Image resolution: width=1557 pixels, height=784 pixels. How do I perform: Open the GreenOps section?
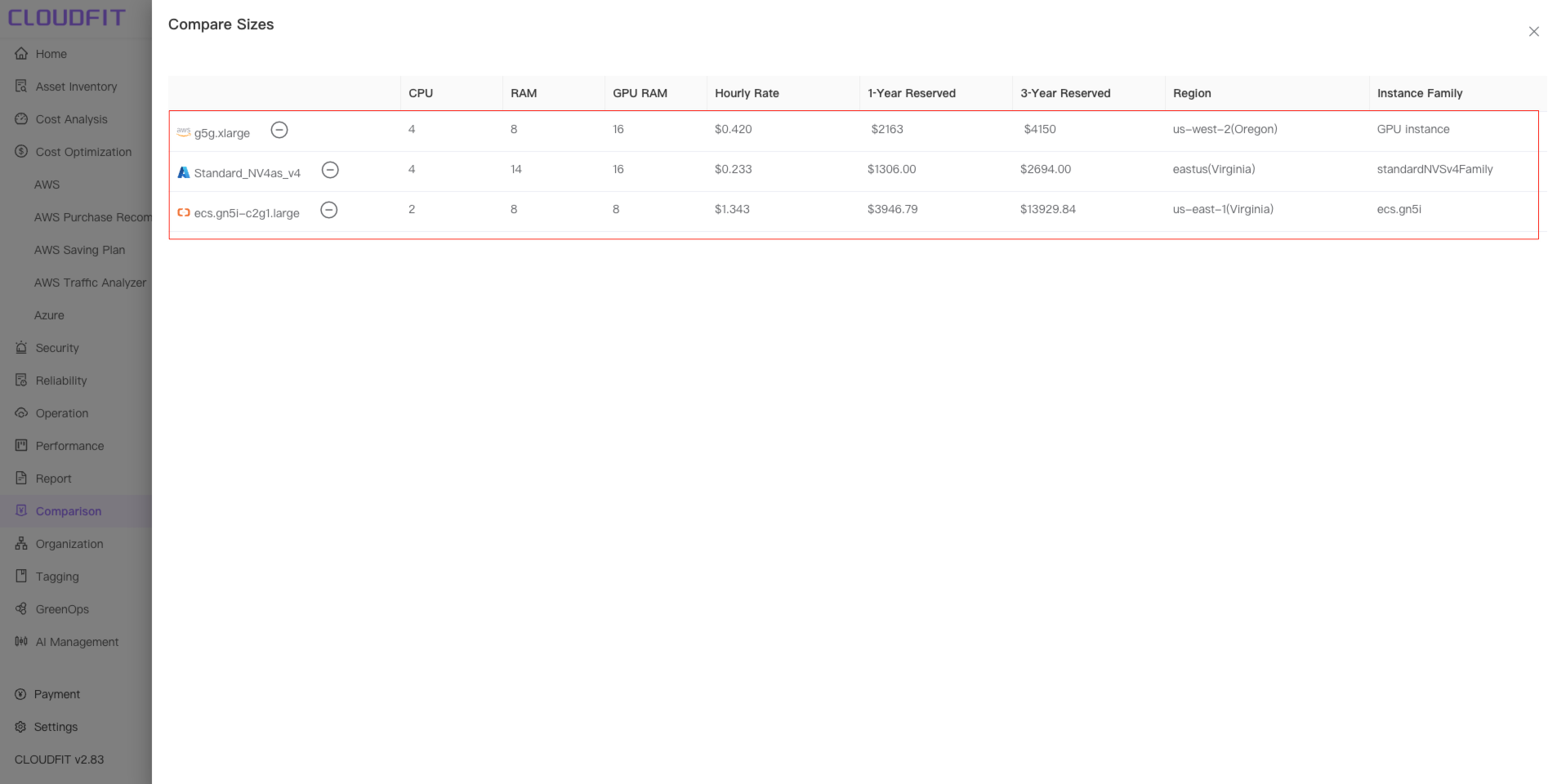pos(62,609)
